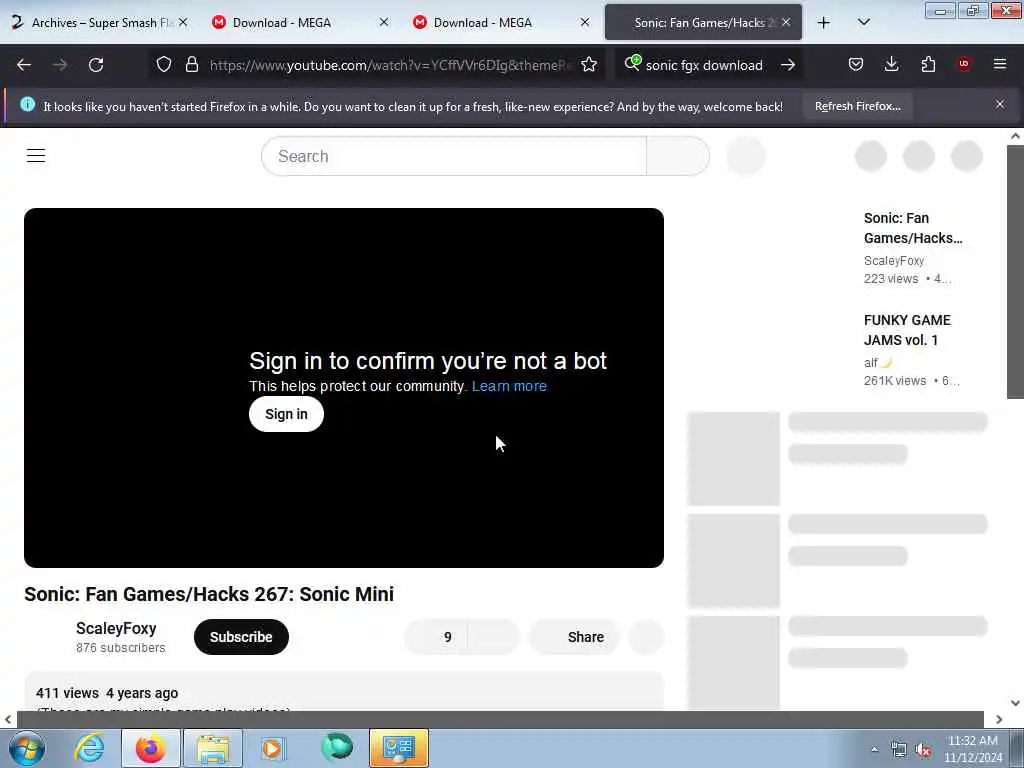Show hidden system tray icons
Screen dimensions: 1024x768
click(874, 750)
